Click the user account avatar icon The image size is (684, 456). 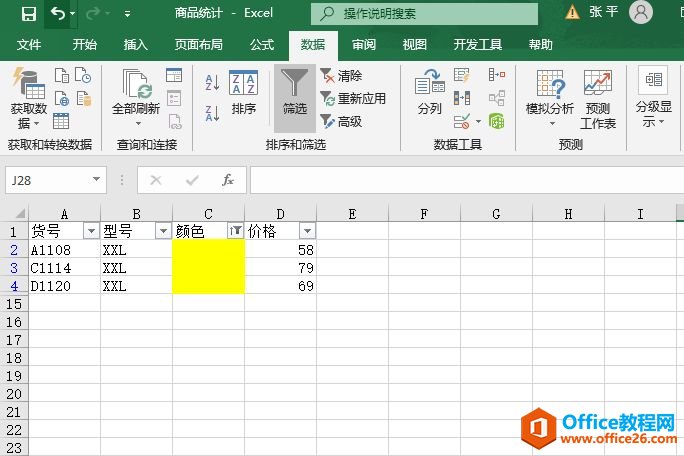[x=640, y=12]
